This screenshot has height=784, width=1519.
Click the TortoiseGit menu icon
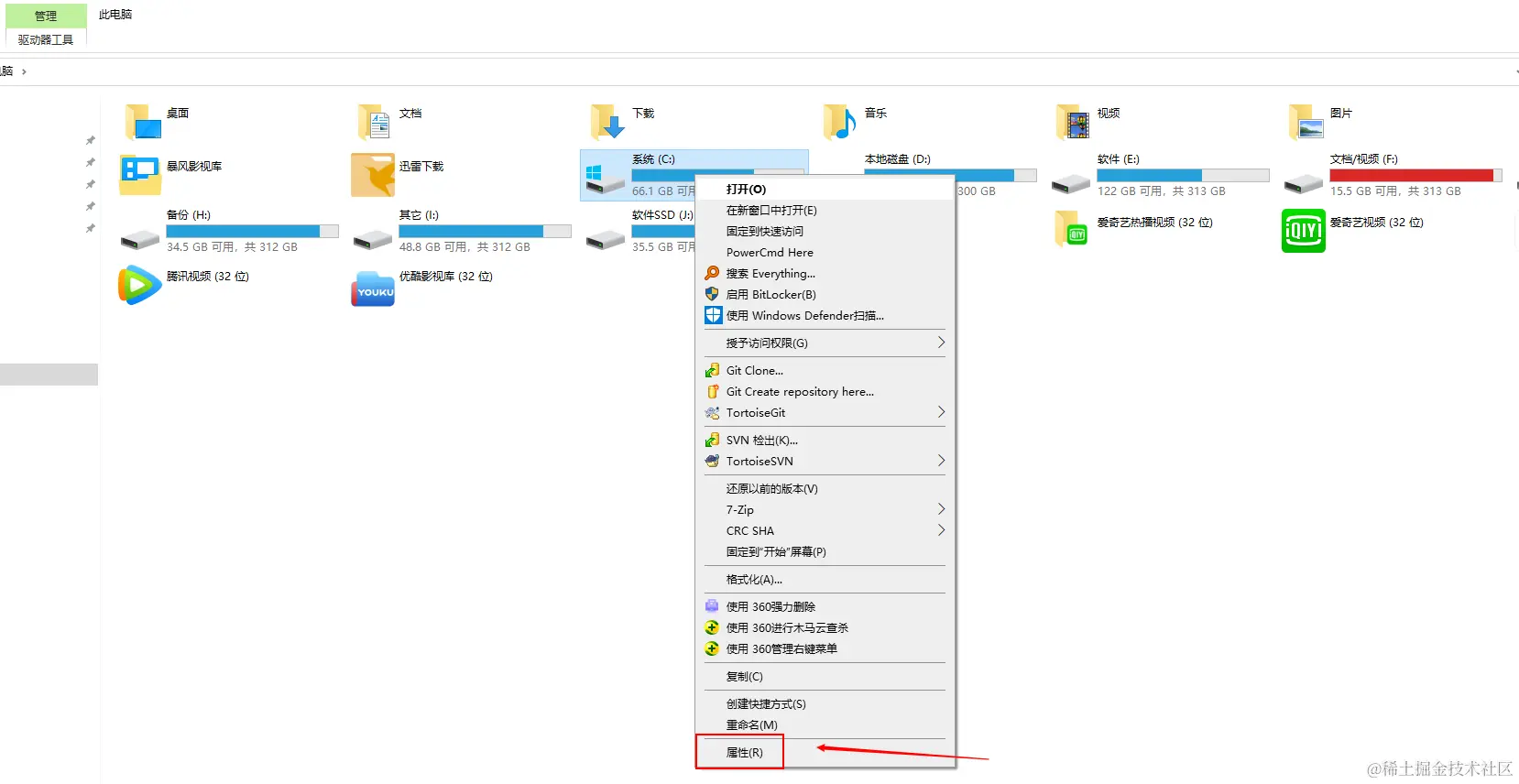[712, 412]
